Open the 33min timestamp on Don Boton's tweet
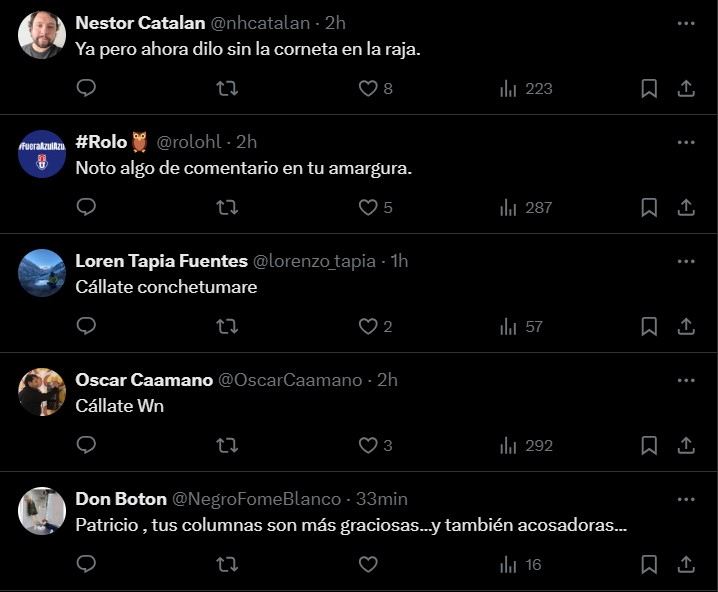718x592 pixels. click(x=382, y=499)
